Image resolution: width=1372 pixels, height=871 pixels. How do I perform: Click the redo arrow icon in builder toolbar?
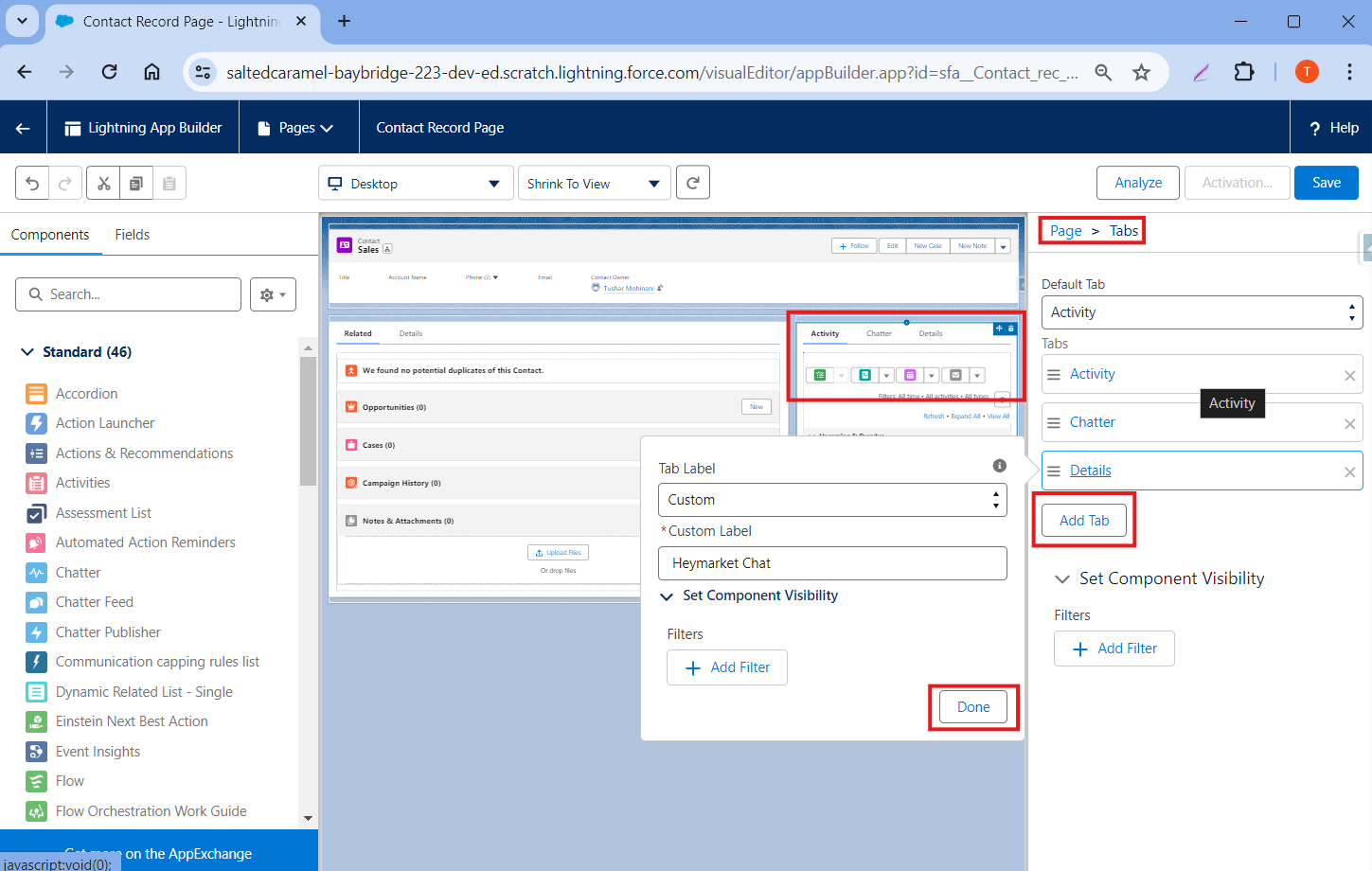pos(65,183)
